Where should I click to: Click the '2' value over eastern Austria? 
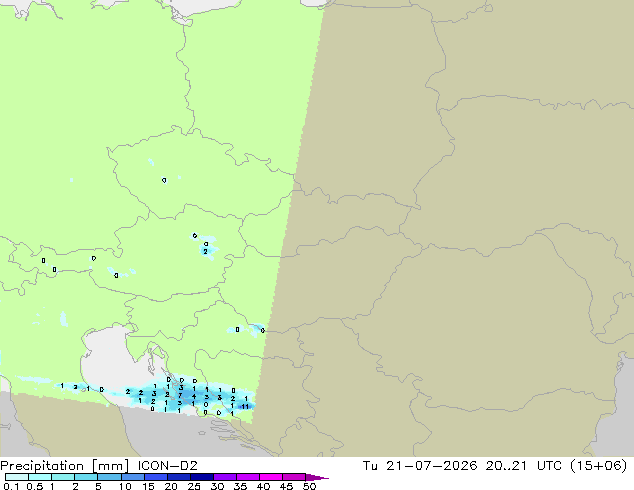click(x=205, y=251)
